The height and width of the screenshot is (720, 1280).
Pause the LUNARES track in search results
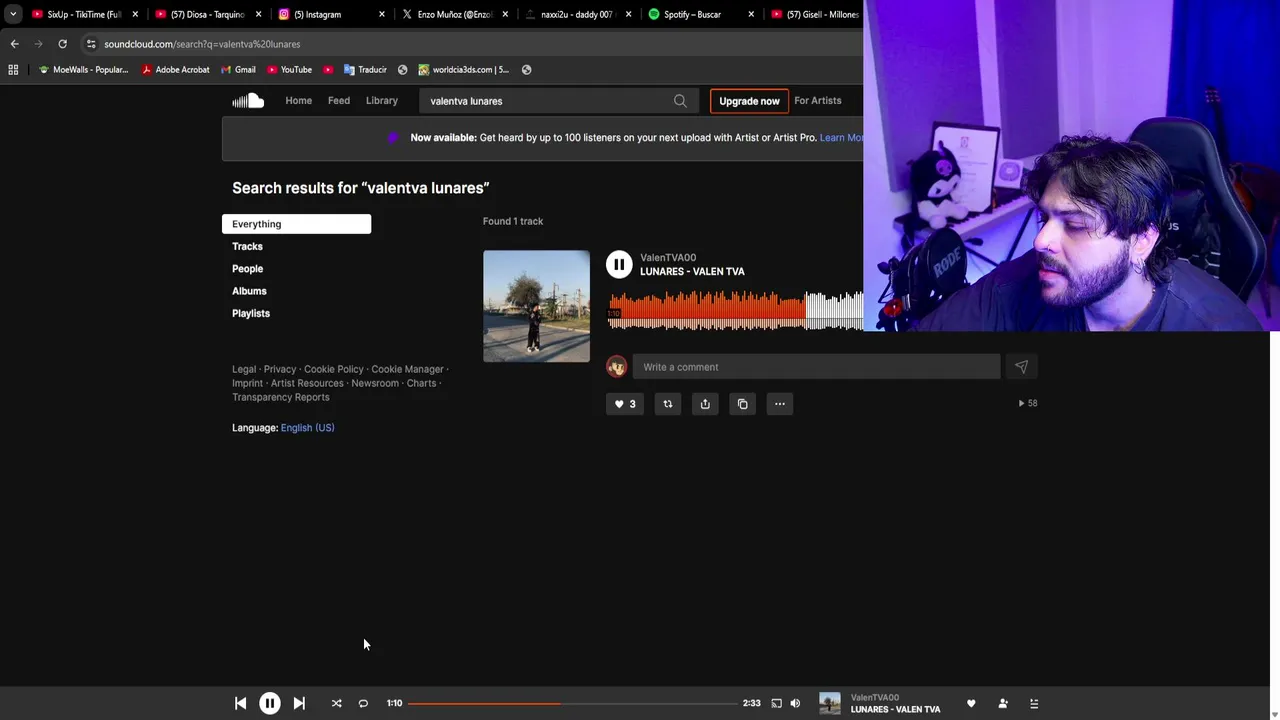point(619,264)
